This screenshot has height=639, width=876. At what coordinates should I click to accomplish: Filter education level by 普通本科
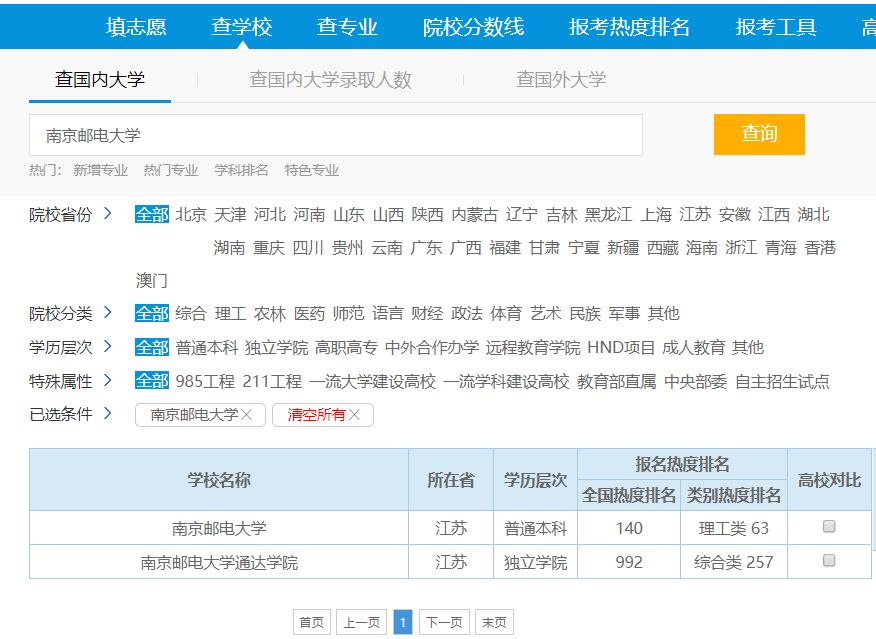[x=207, y=347]
